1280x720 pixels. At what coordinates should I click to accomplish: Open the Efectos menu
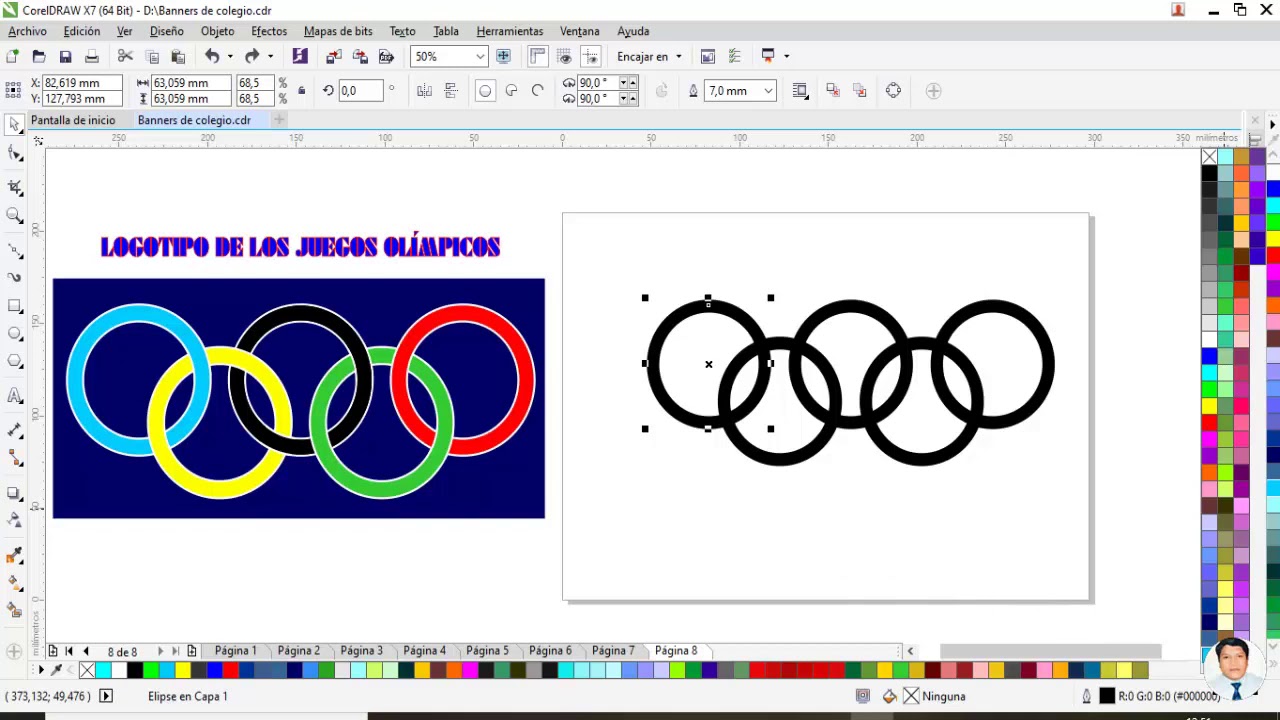269,31
